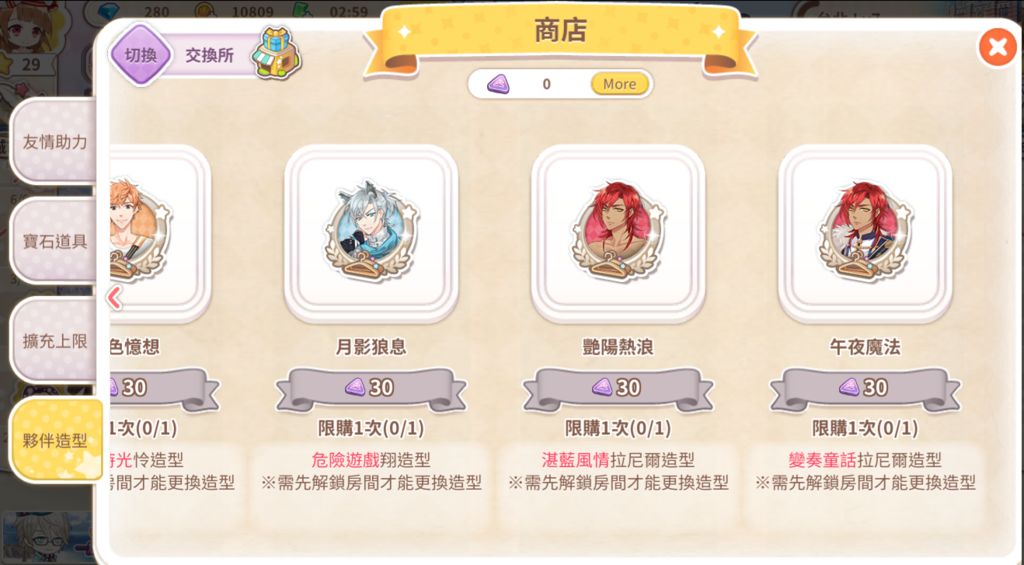Click the More button for purple gems
This screenshot has width=1024, height=565.
point(619,84)
